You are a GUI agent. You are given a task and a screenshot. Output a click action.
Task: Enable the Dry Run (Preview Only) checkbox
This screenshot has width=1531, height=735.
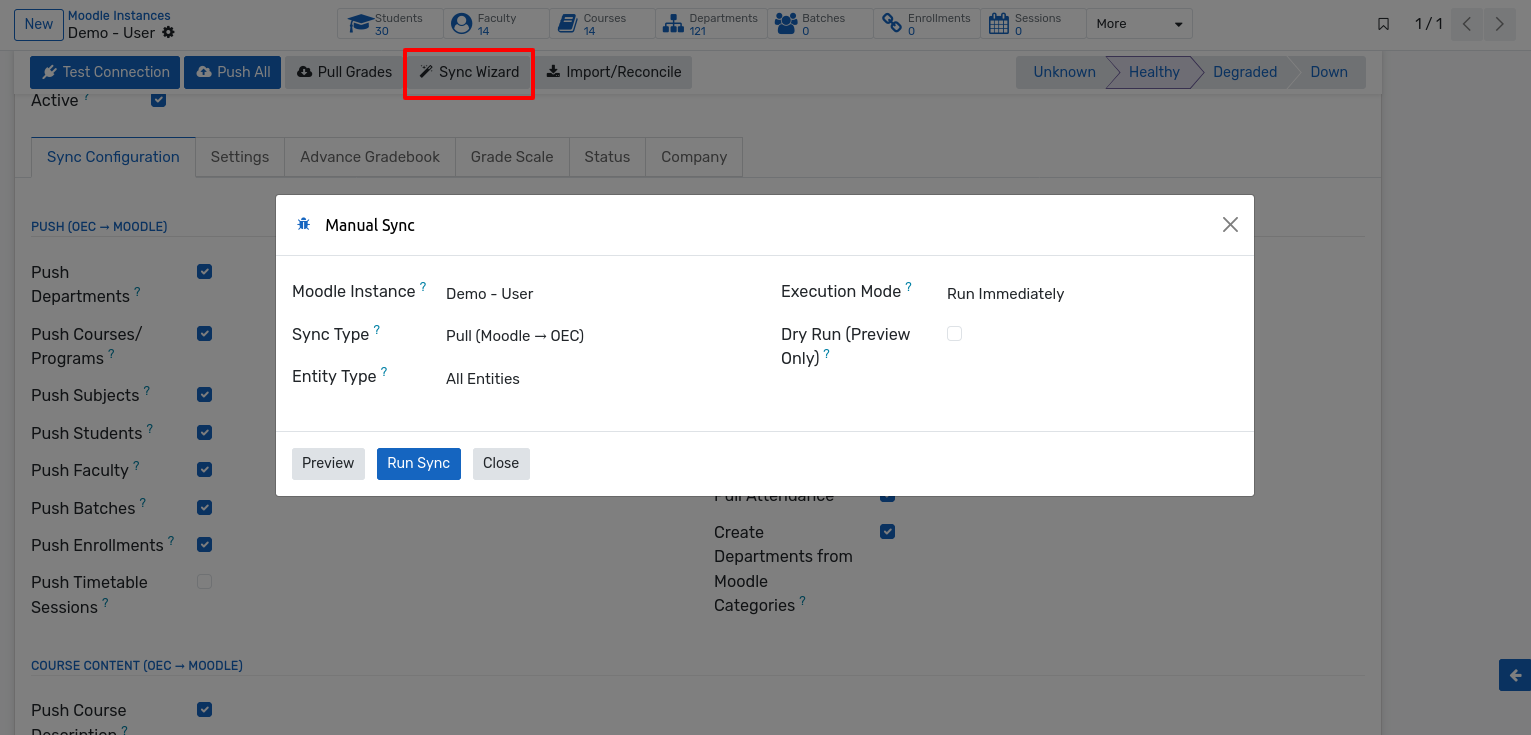click(x=954, y=334)
